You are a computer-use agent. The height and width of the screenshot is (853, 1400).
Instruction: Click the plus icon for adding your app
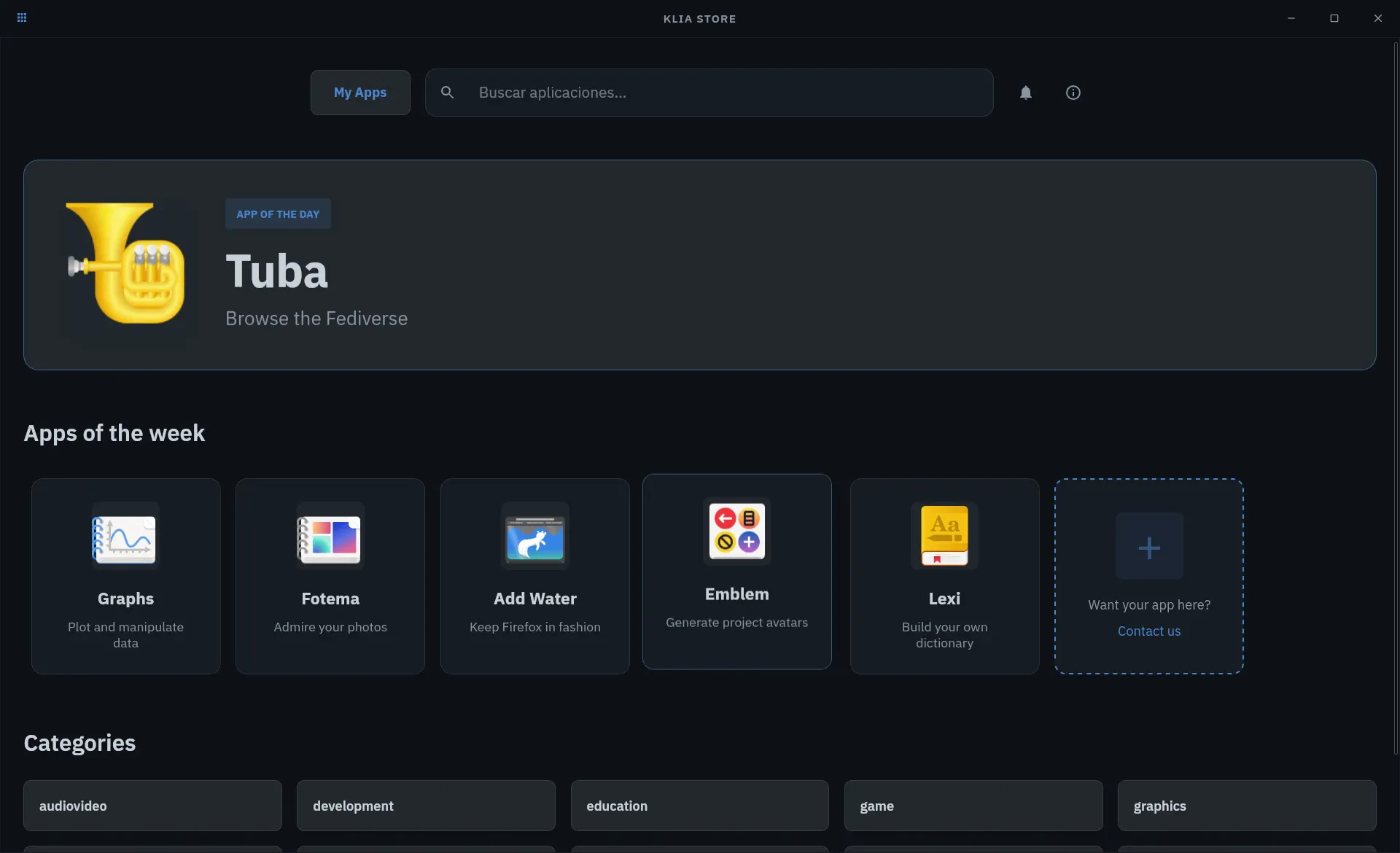1149,547
